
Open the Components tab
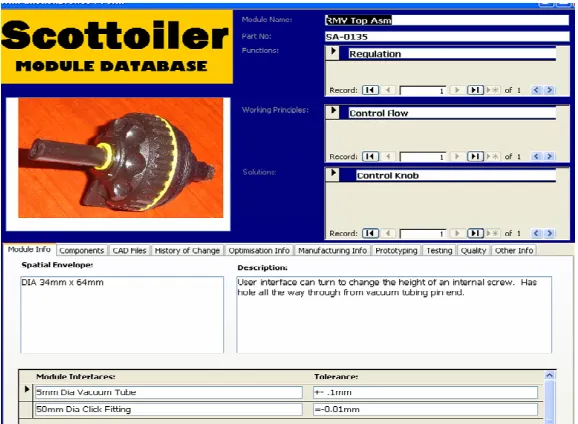[81, 251]
